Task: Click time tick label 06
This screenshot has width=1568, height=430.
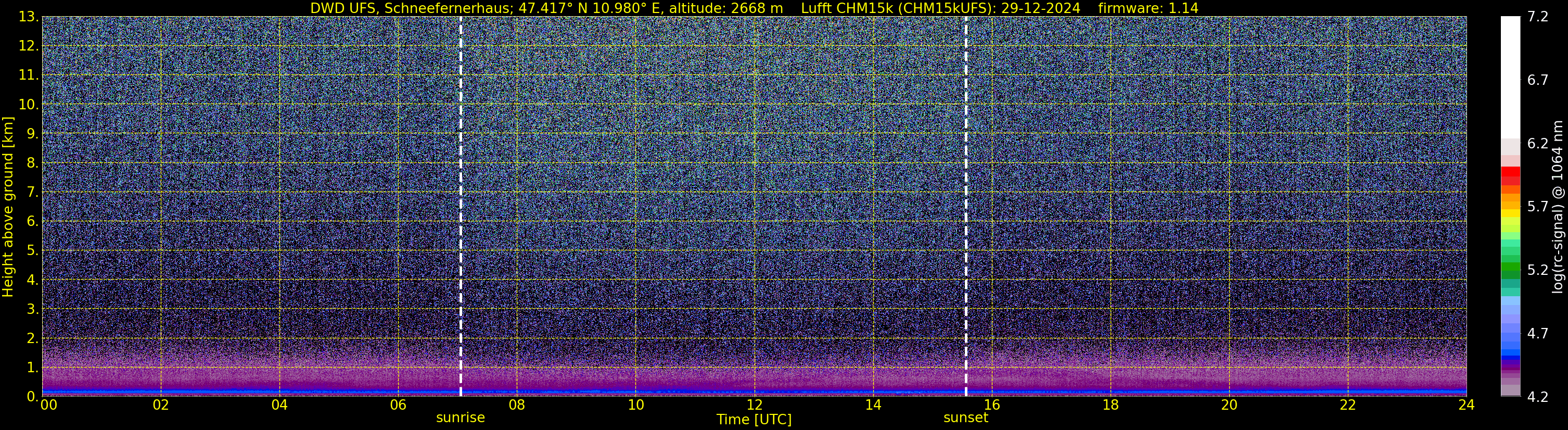Action: [398, 405]
